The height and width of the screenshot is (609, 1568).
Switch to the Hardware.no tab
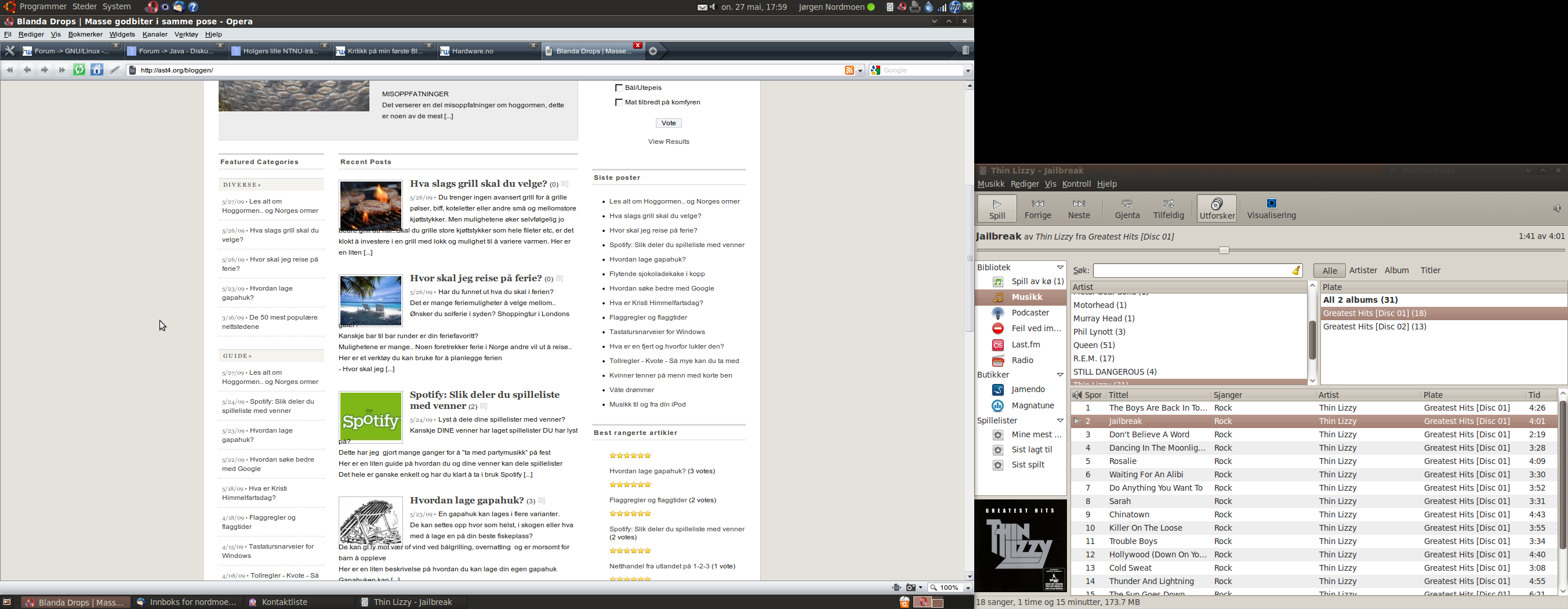(x=488, y=51)
